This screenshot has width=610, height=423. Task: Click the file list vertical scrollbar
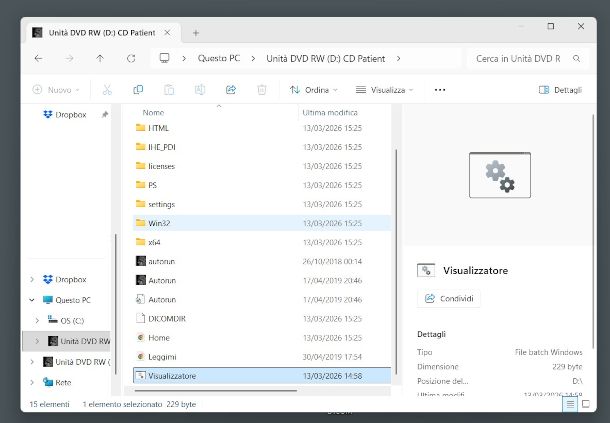[x=396, y=262]
